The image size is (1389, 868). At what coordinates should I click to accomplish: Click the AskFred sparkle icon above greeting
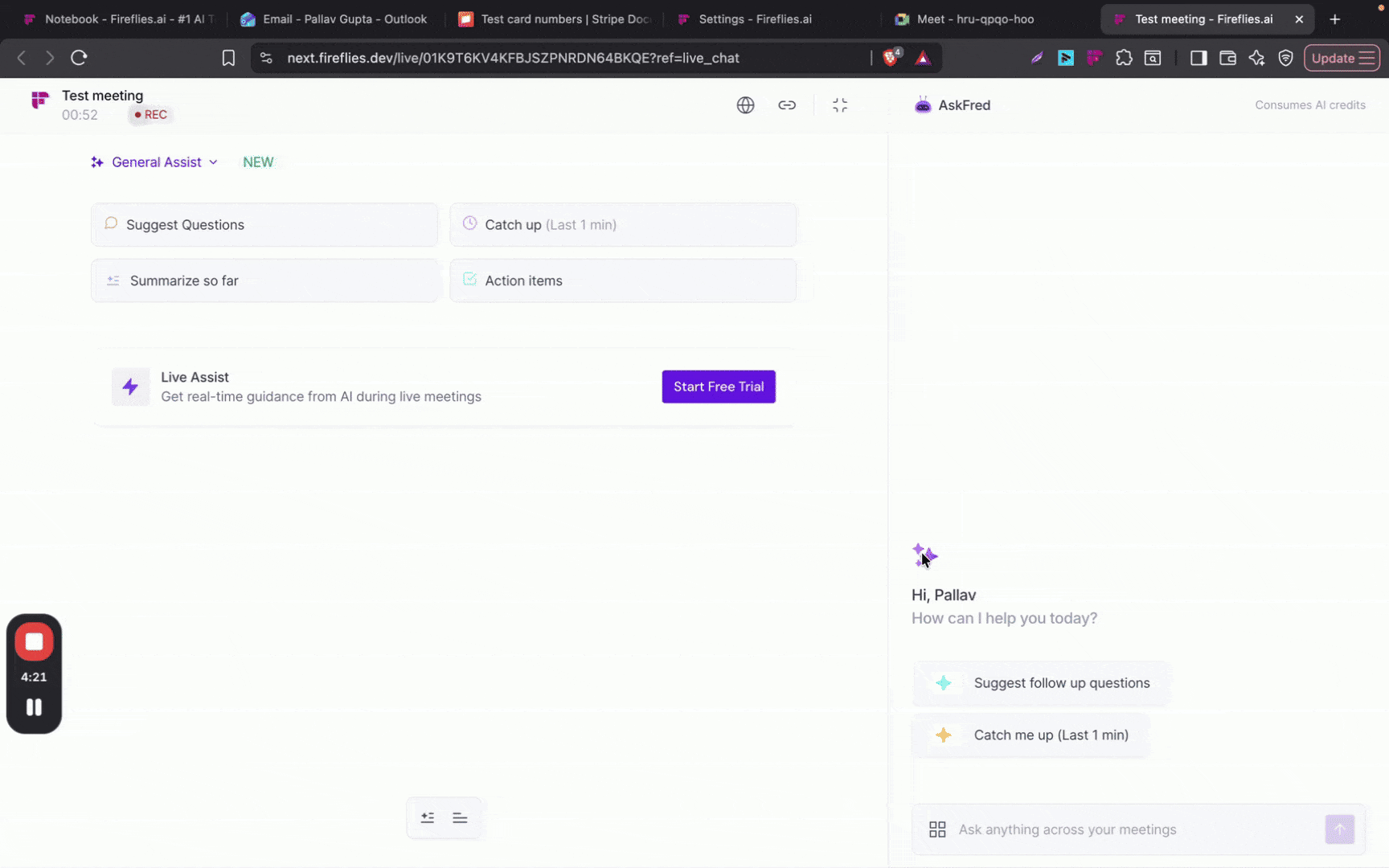click(924, 555)
